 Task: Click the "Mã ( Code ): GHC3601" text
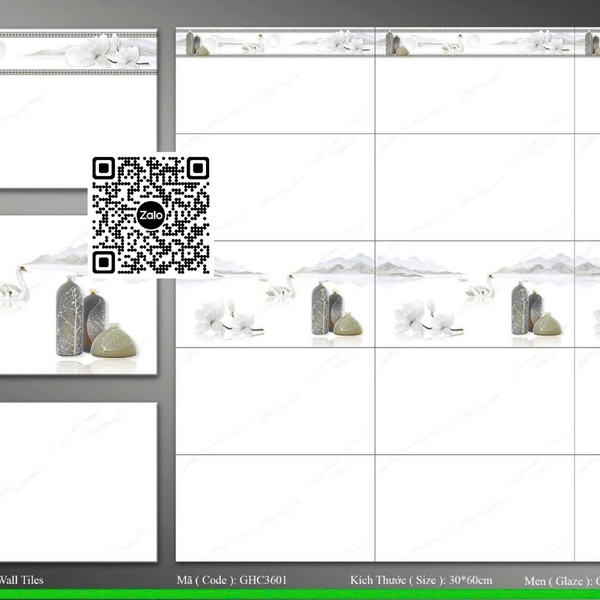(x=231, y=580)
